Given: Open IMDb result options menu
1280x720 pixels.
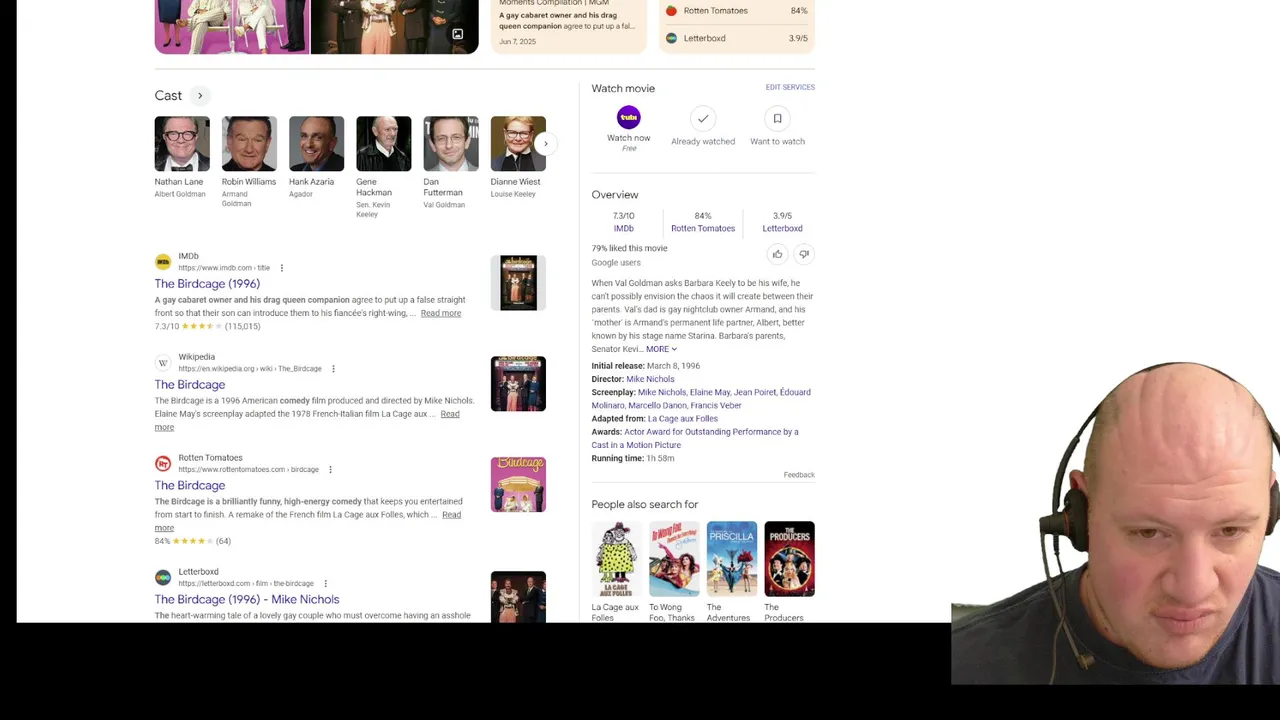Looking at the screenshot, I should tap(282, 268).
